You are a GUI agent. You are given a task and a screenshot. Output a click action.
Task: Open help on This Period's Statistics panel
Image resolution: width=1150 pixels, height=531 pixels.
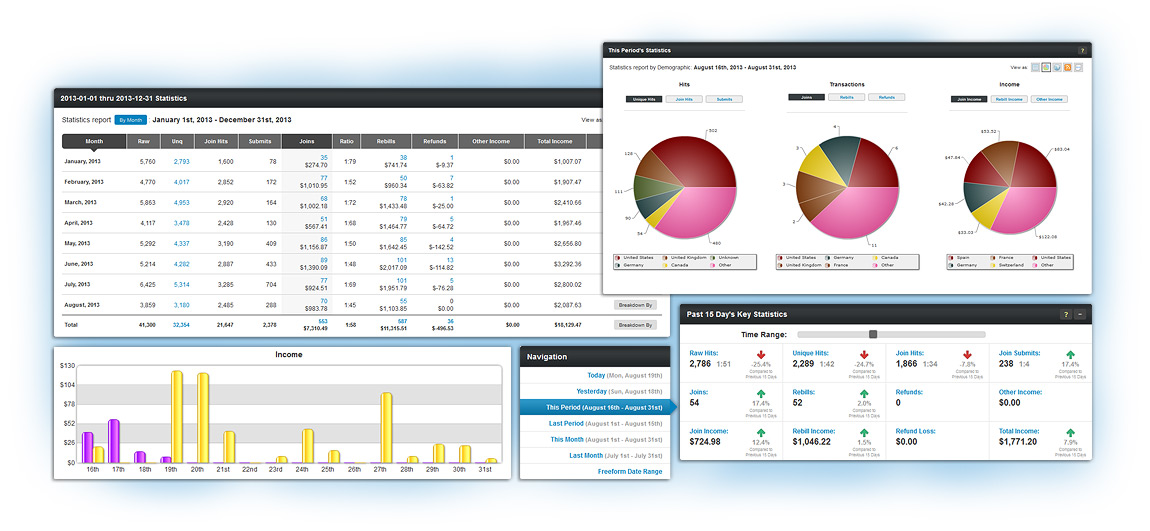(x=1082, y=51)
